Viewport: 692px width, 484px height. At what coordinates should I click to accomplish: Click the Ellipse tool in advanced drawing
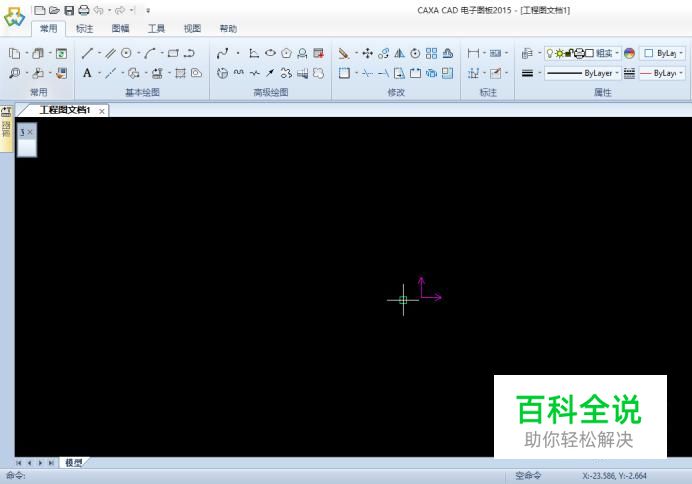(270, 53)
